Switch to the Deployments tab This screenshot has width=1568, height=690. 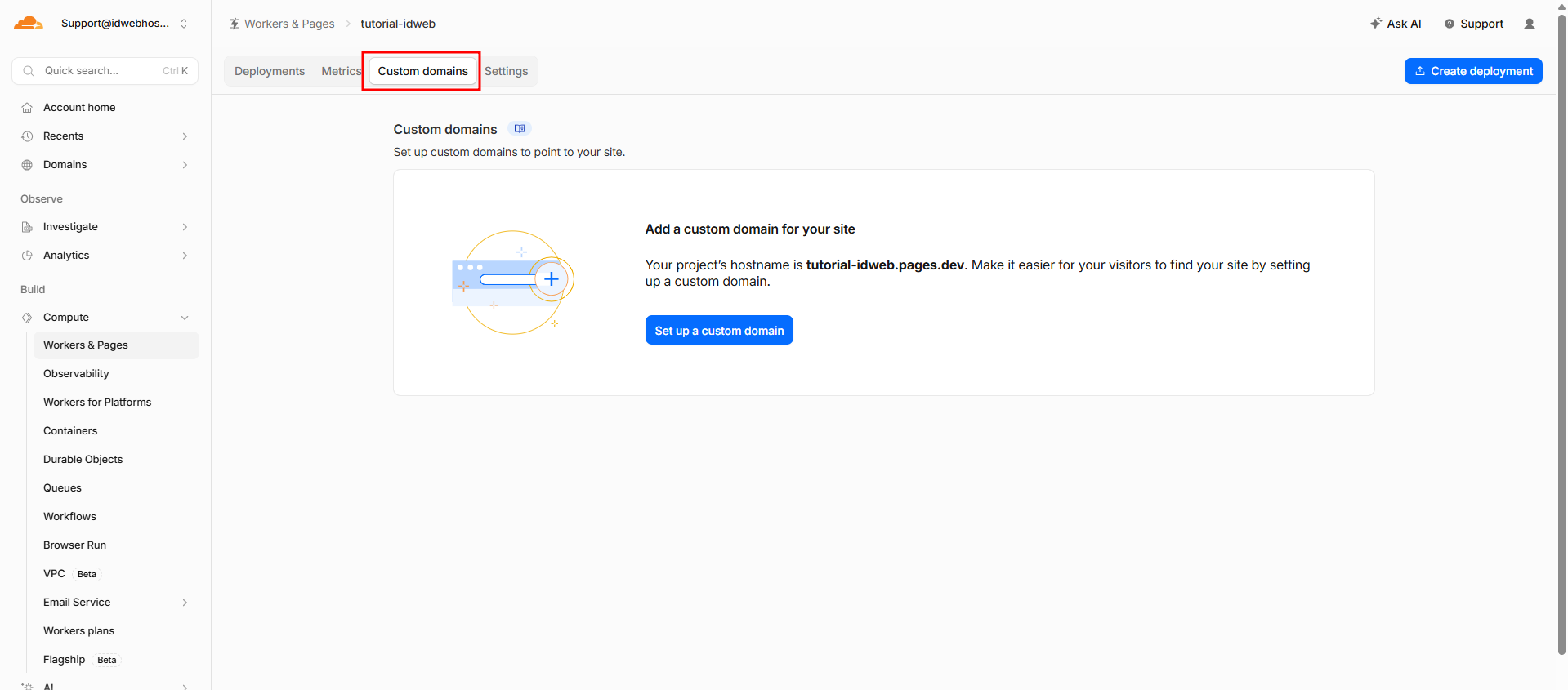coord(270,71)
